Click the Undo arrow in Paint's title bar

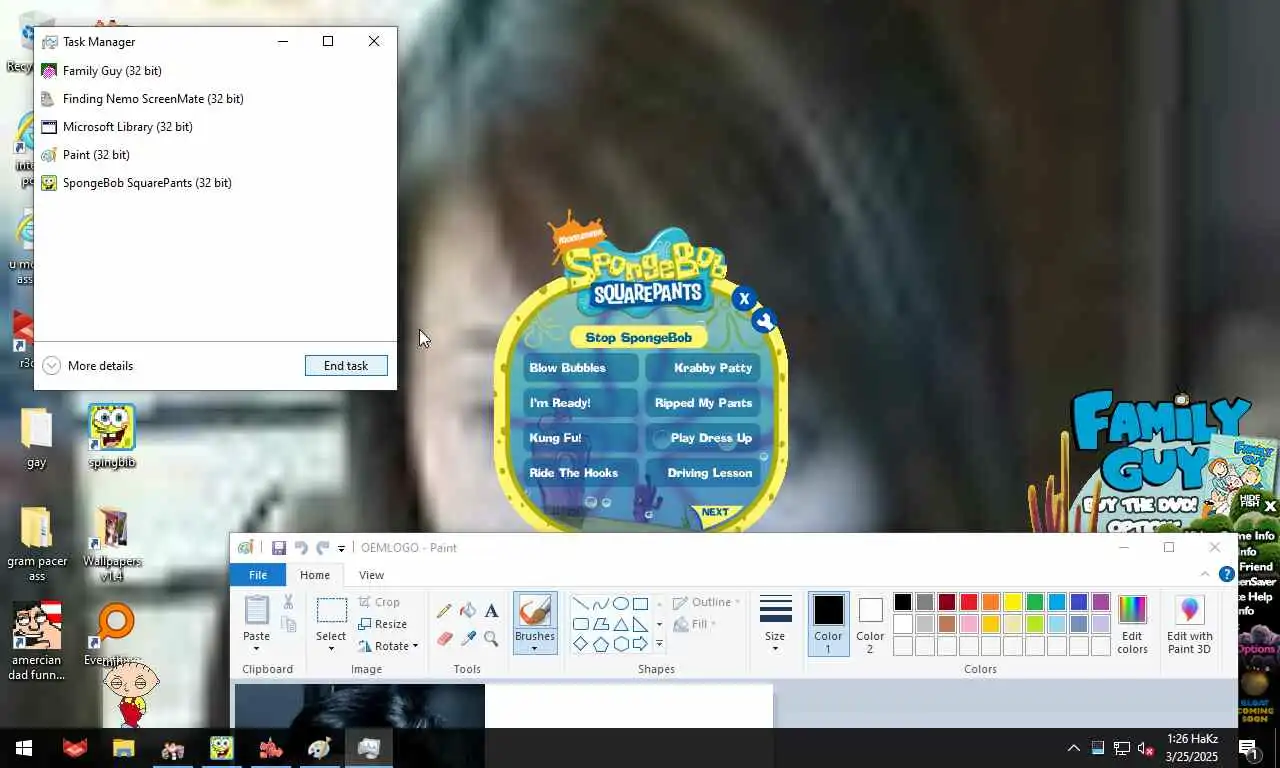click(301, 548)
